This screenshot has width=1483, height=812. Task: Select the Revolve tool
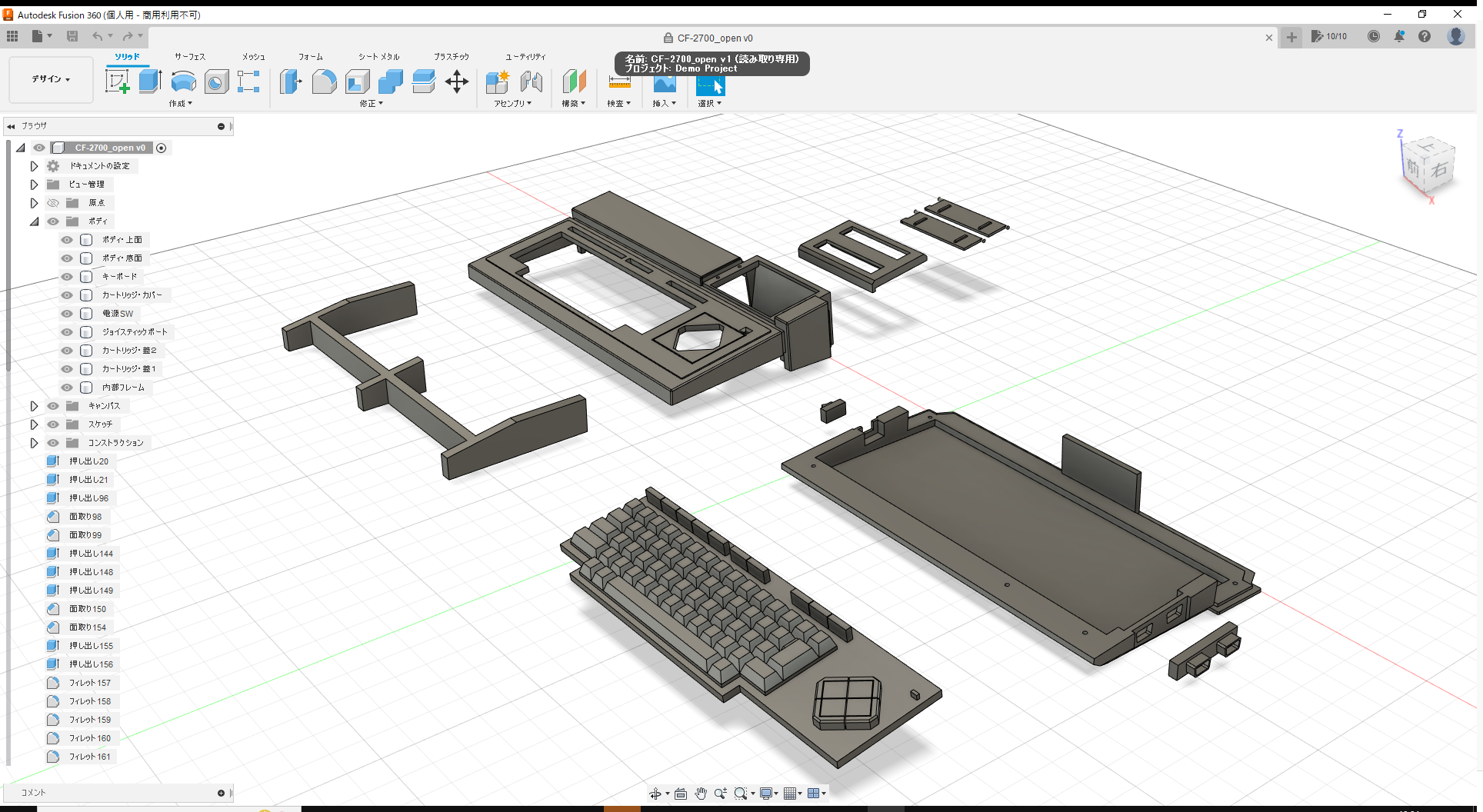183,81
